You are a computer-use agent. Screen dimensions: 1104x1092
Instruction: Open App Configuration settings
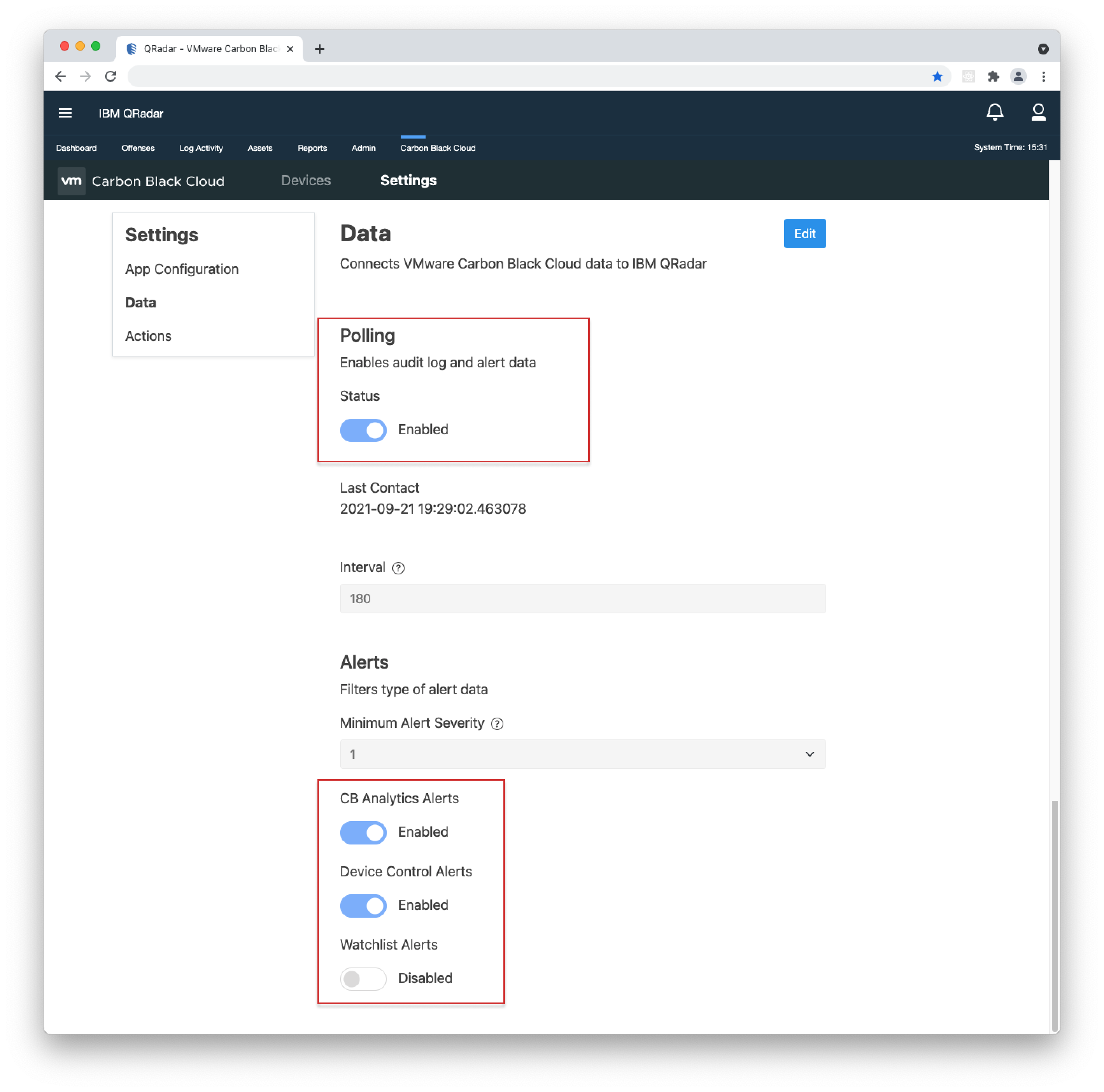pos(182,269)
